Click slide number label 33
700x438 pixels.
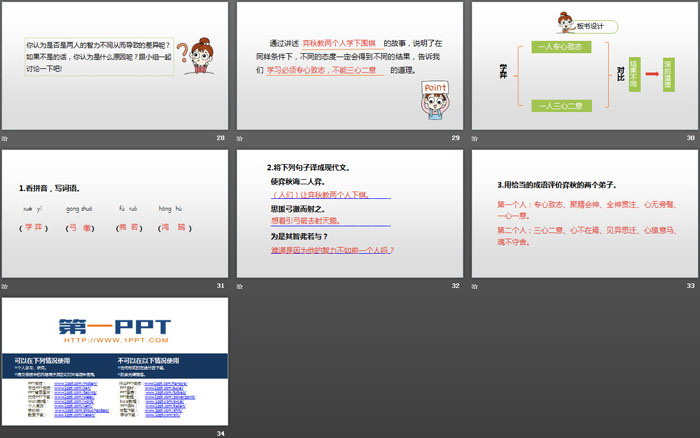coord(691,286)
